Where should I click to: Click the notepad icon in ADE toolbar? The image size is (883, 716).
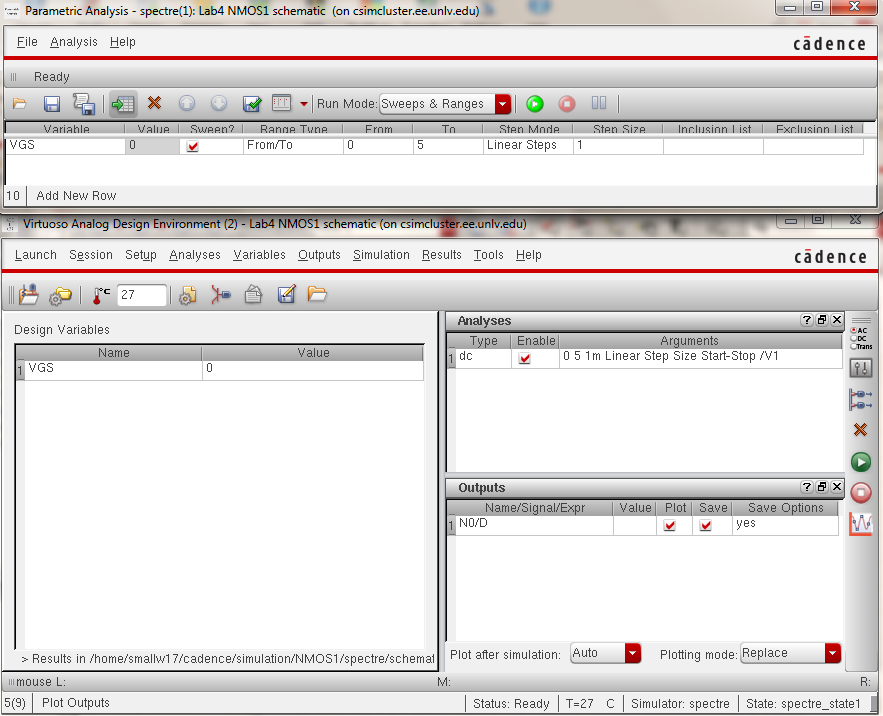(253, 294)
